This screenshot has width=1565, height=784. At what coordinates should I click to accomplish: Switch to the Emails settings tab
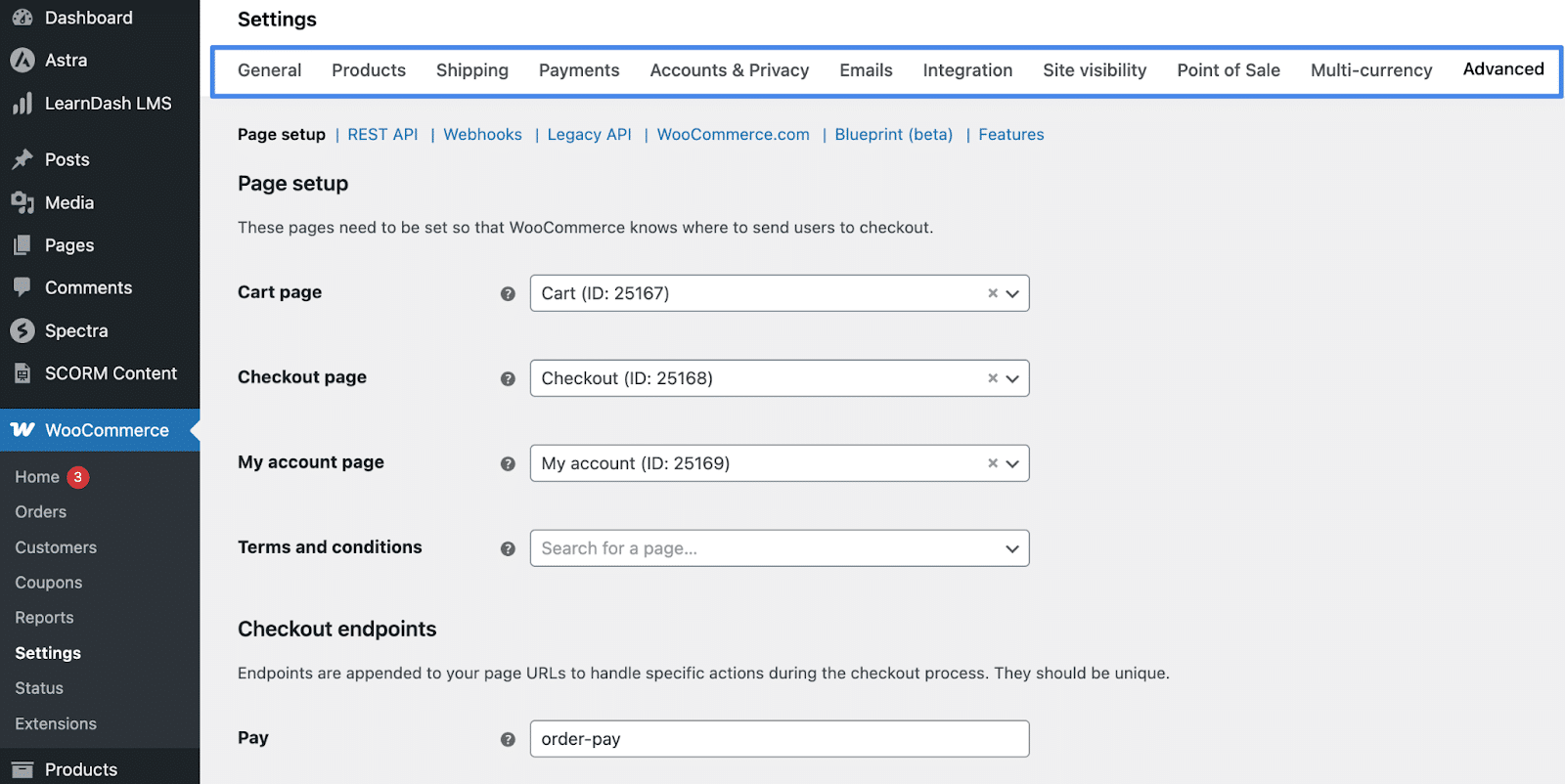tap(866, 70)
